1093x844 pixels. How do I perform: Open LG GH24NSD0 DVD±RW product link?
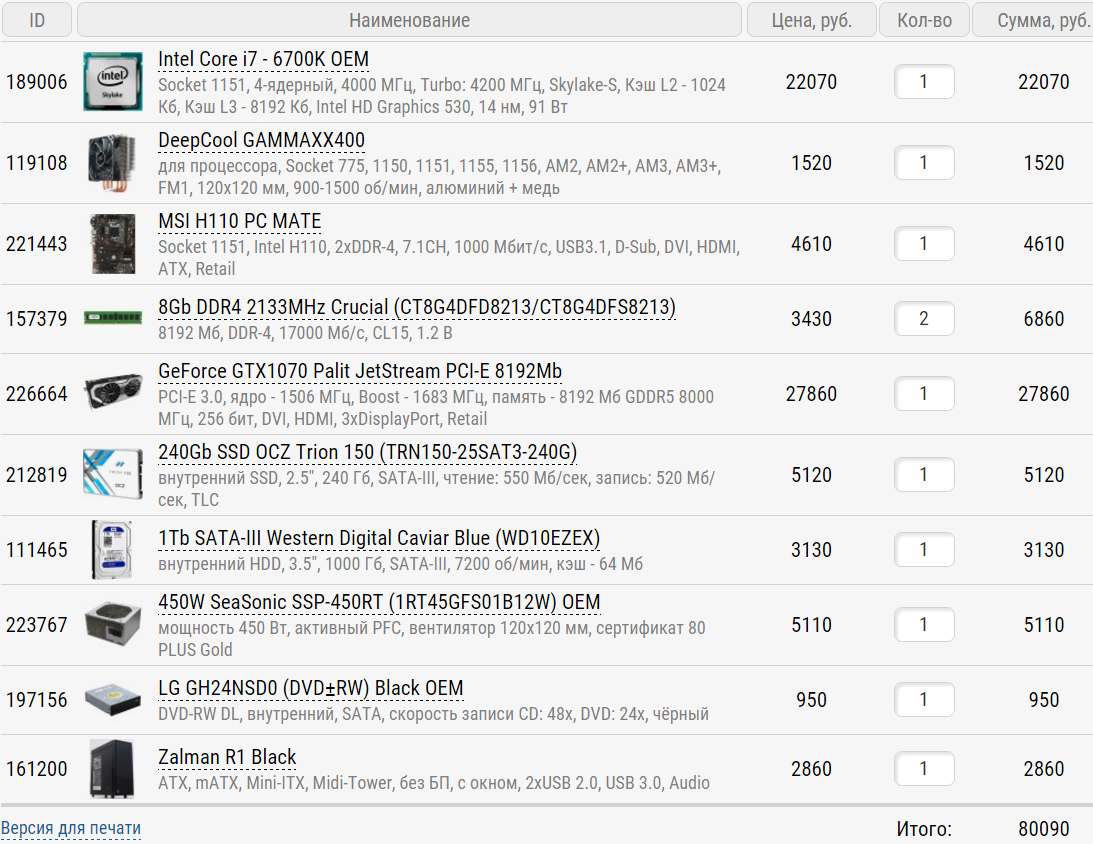click(x=311, y=688)
